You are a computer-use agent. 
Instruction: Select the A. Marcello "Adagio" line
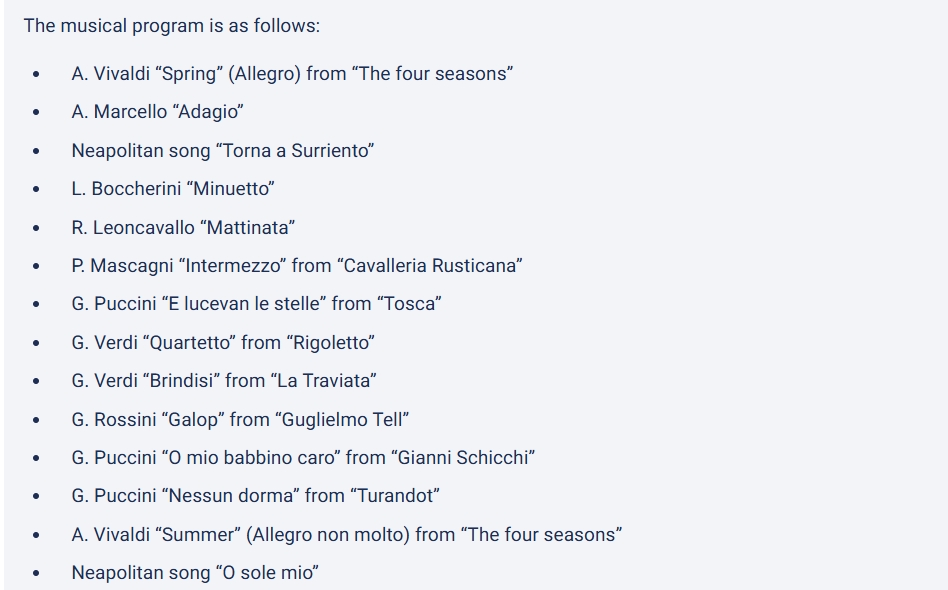pos(157,112)
